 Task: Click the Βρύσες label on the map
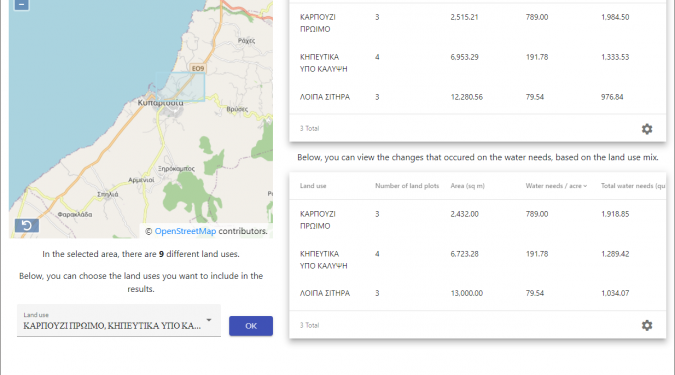pos(237,109)
